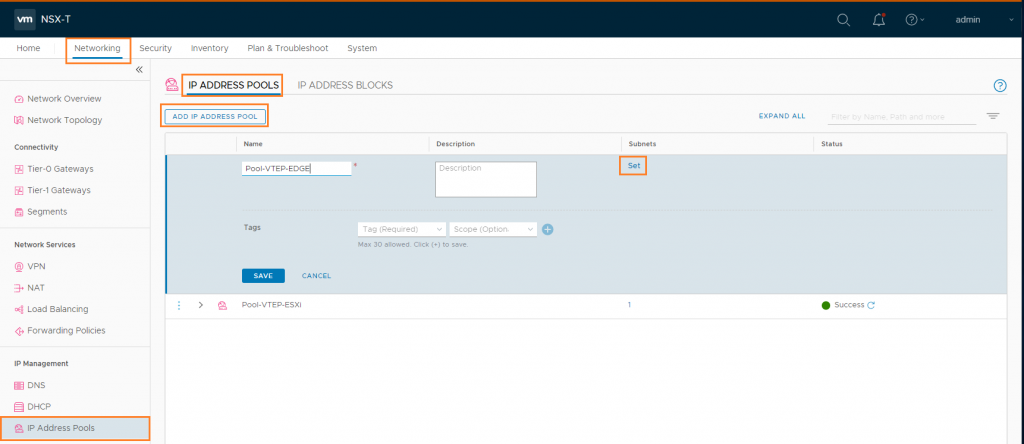Expand the Pool-VTEP-ESXi row
This screenshot has width=1024, height=444.
[x=200, y=305]
